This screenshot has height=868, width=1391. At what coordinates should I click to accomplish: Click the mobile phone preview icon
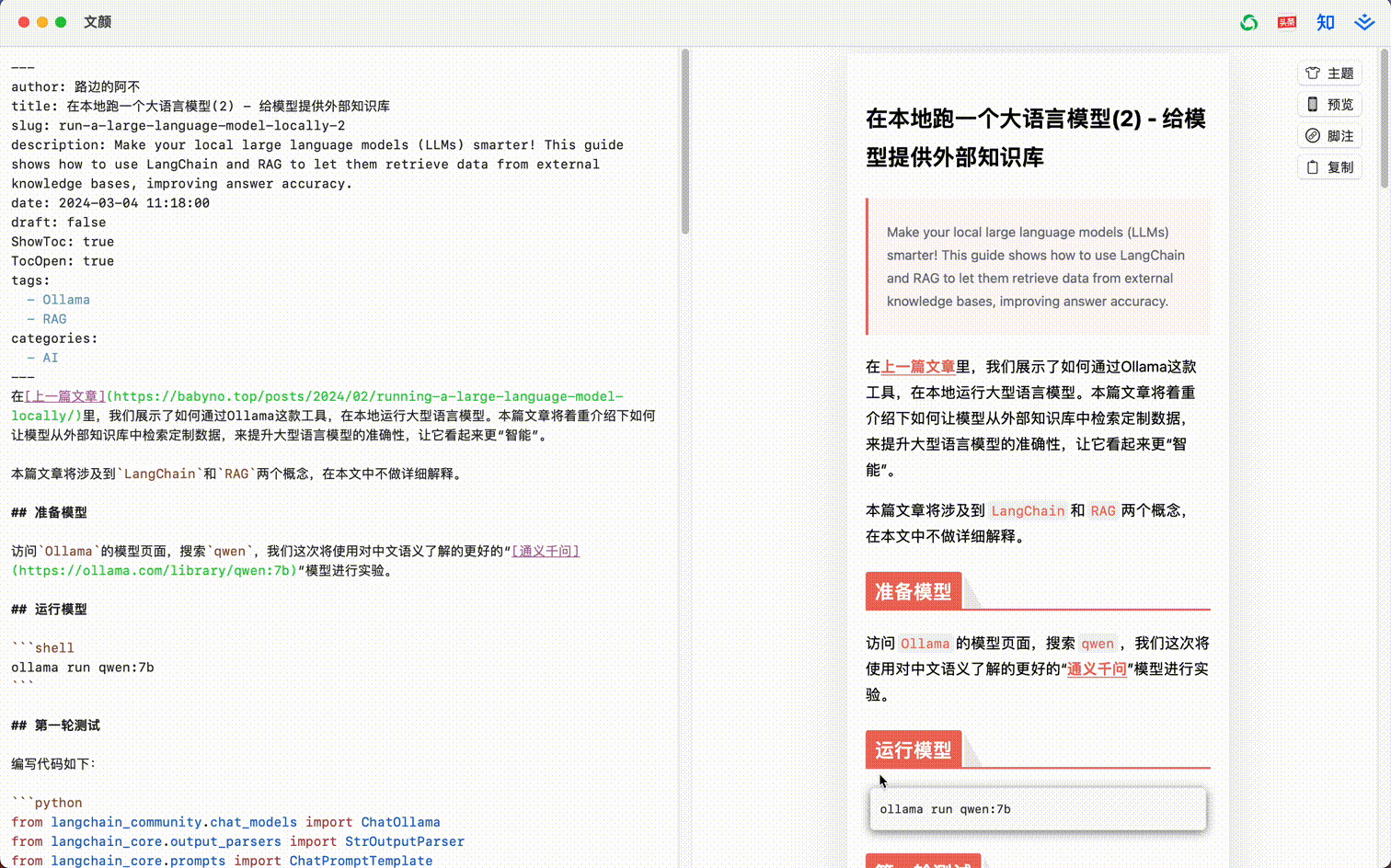1313,105
